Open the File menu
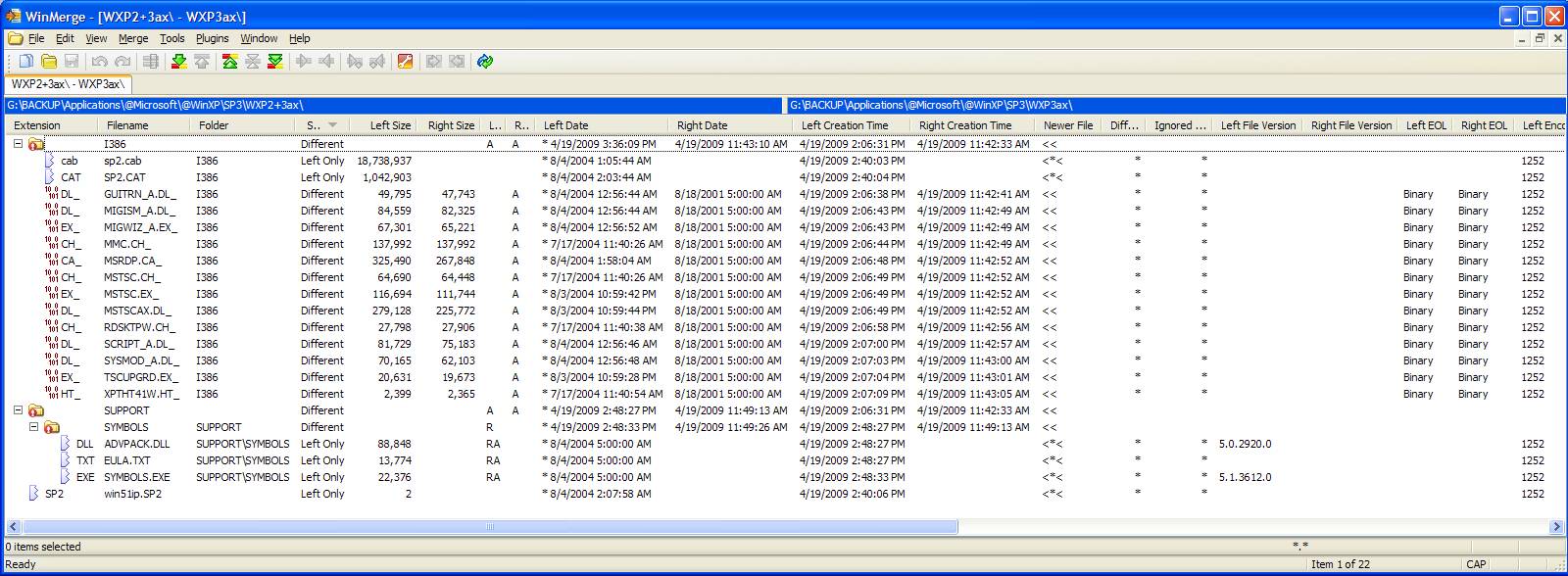 36,38
